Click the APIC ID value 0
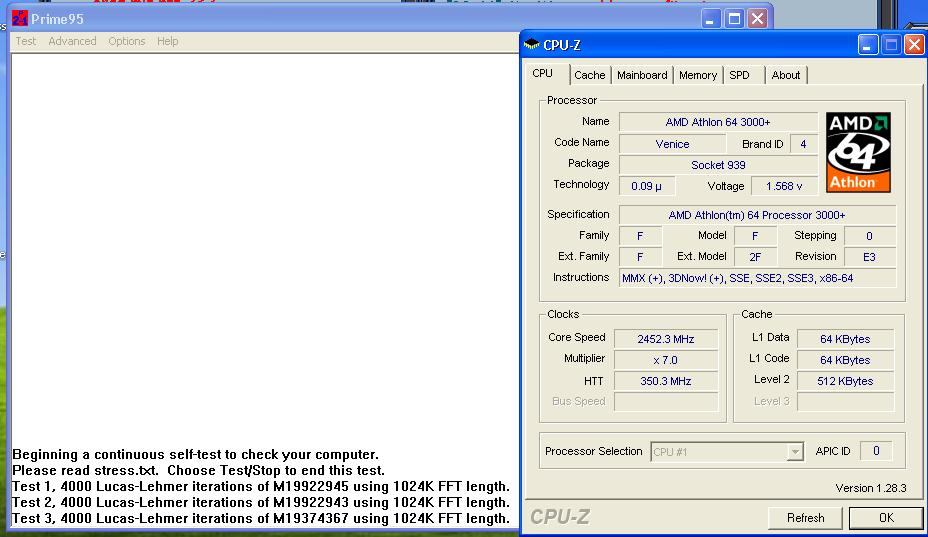The image size is (928, 537). pyautogui.click(x=876, y=451)
